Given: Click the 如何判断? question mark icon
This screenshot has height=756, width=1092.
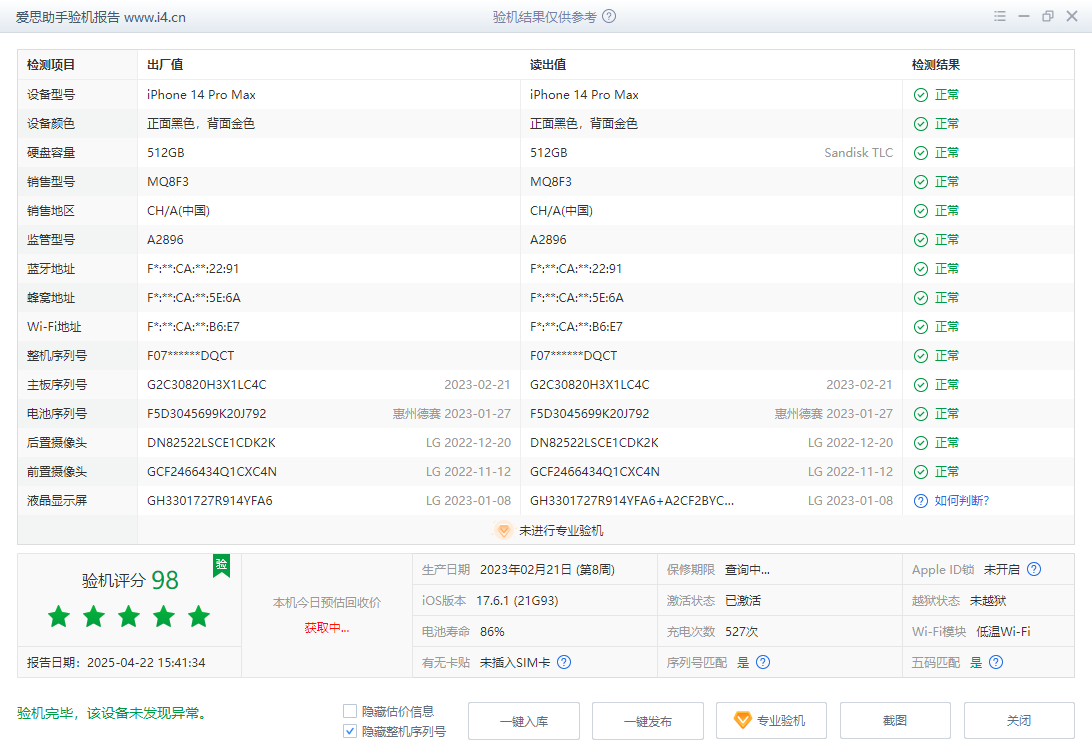Looking at the screenshot, I should point(921,501).
